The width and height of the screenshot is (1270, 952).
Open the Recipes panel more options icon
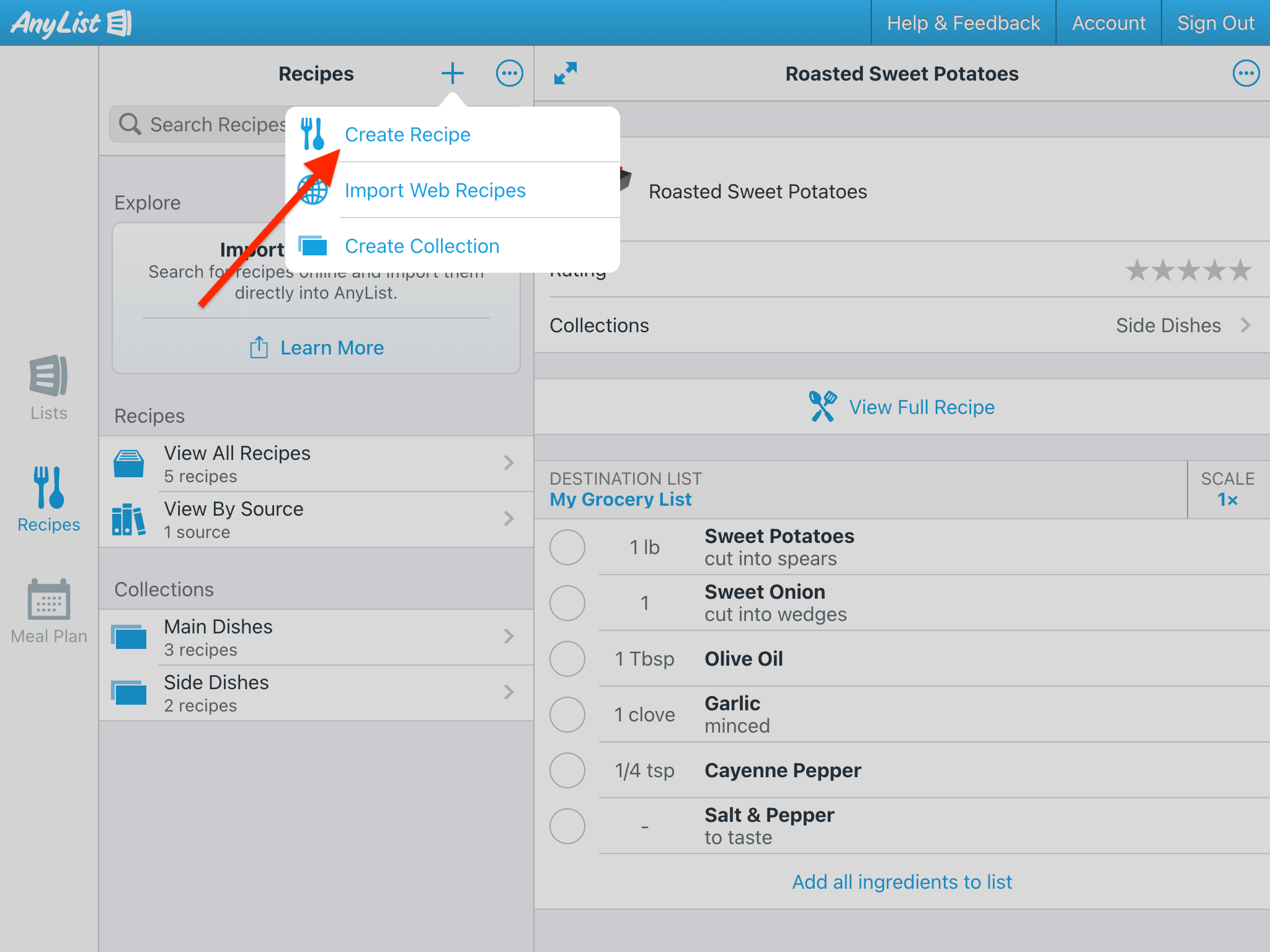point(509,73)
